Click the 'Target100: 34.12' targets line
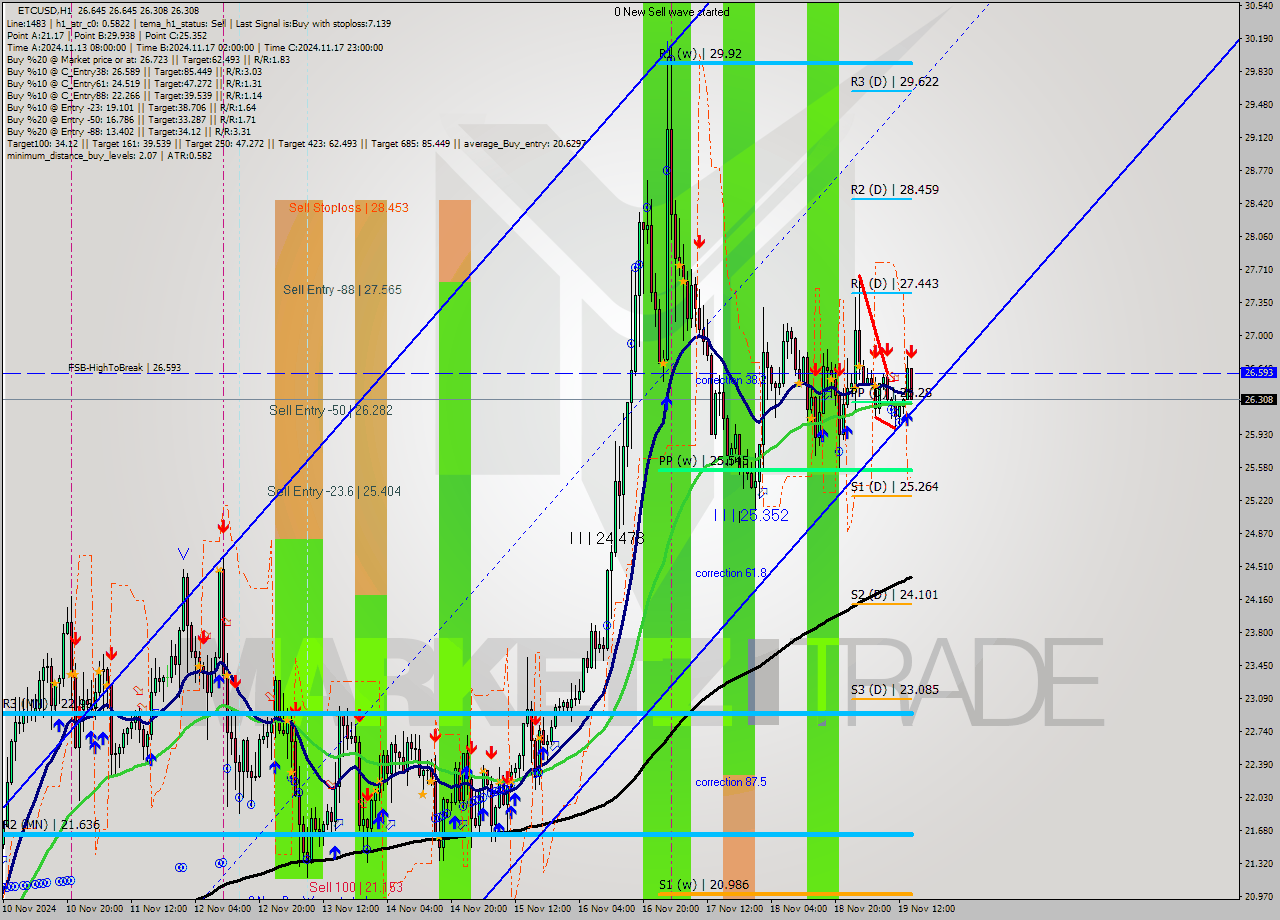This screenshot has height=920, width=1280. [x=296, y=143]
